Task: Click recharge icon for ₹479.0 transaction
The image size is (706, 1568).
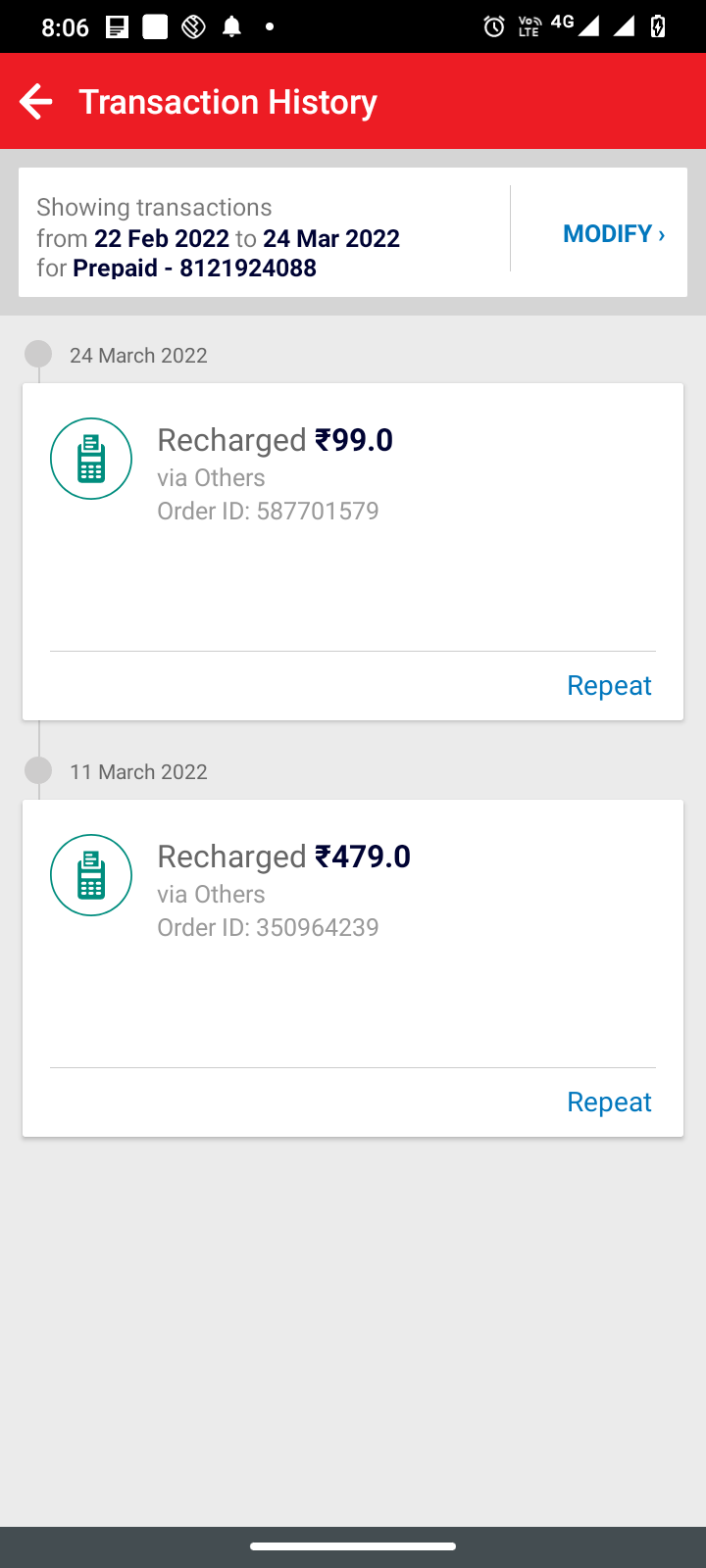Action: pos(91,875)
